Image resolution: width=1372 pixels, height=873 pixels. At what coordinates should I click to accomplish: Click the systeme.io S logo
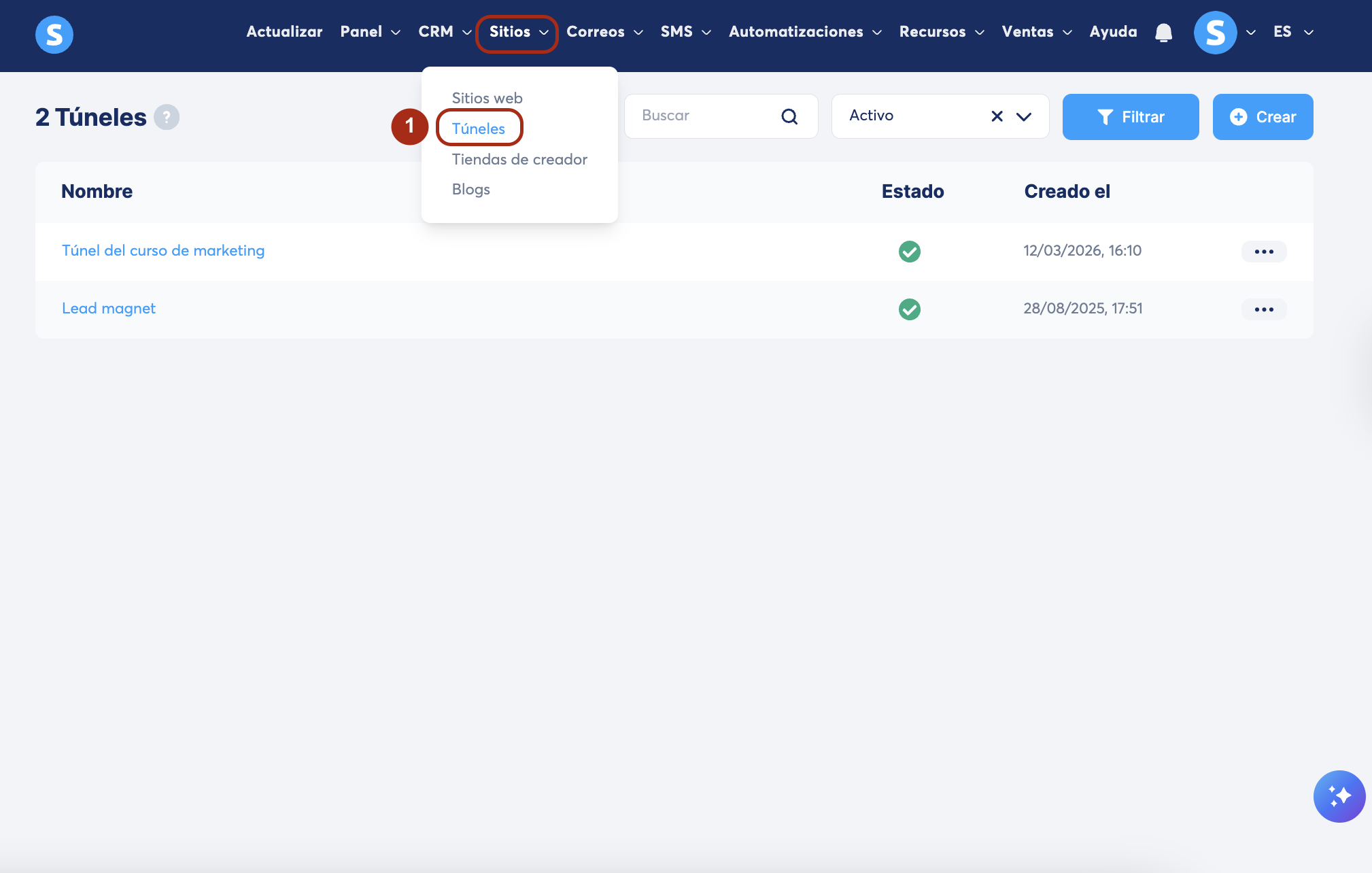coord(54,34)
